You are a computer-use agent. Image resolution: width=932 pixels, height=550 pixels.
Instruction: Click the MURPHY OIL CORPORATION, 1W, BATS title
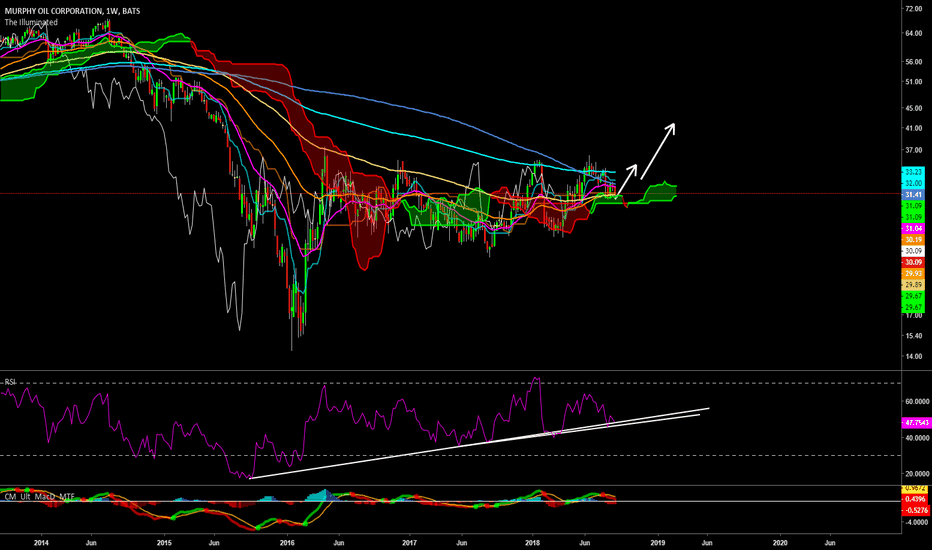[73, 11]
